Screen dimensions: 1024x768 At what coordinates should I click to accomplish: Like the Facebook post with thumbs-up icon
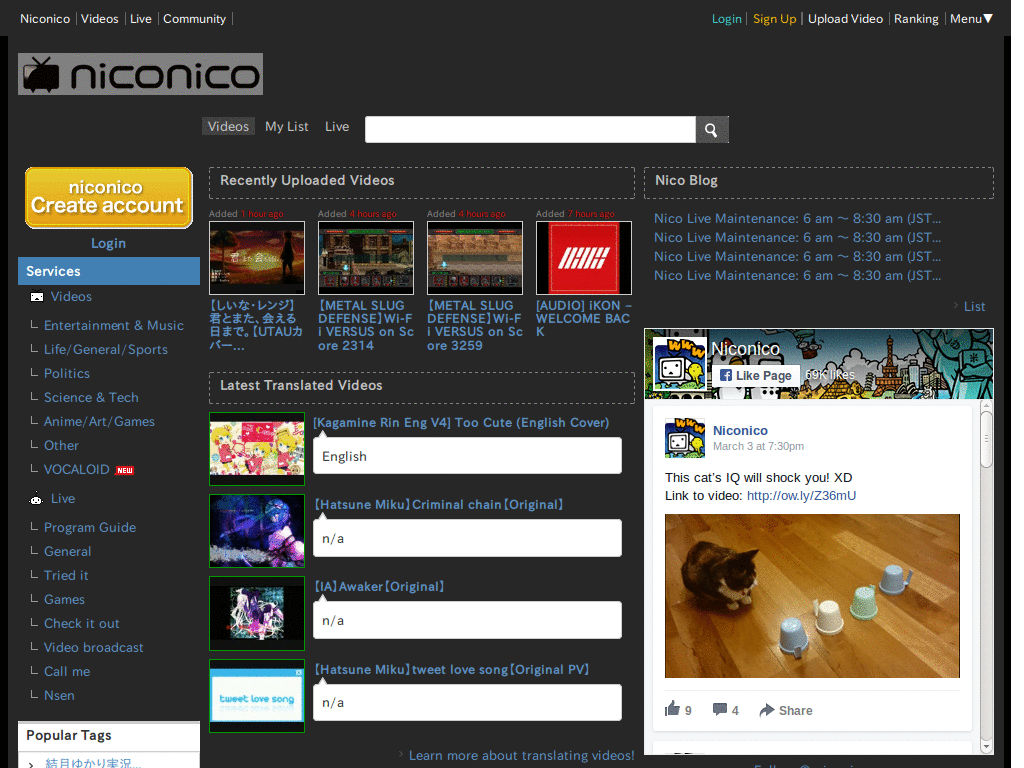[x=673, y=709]
